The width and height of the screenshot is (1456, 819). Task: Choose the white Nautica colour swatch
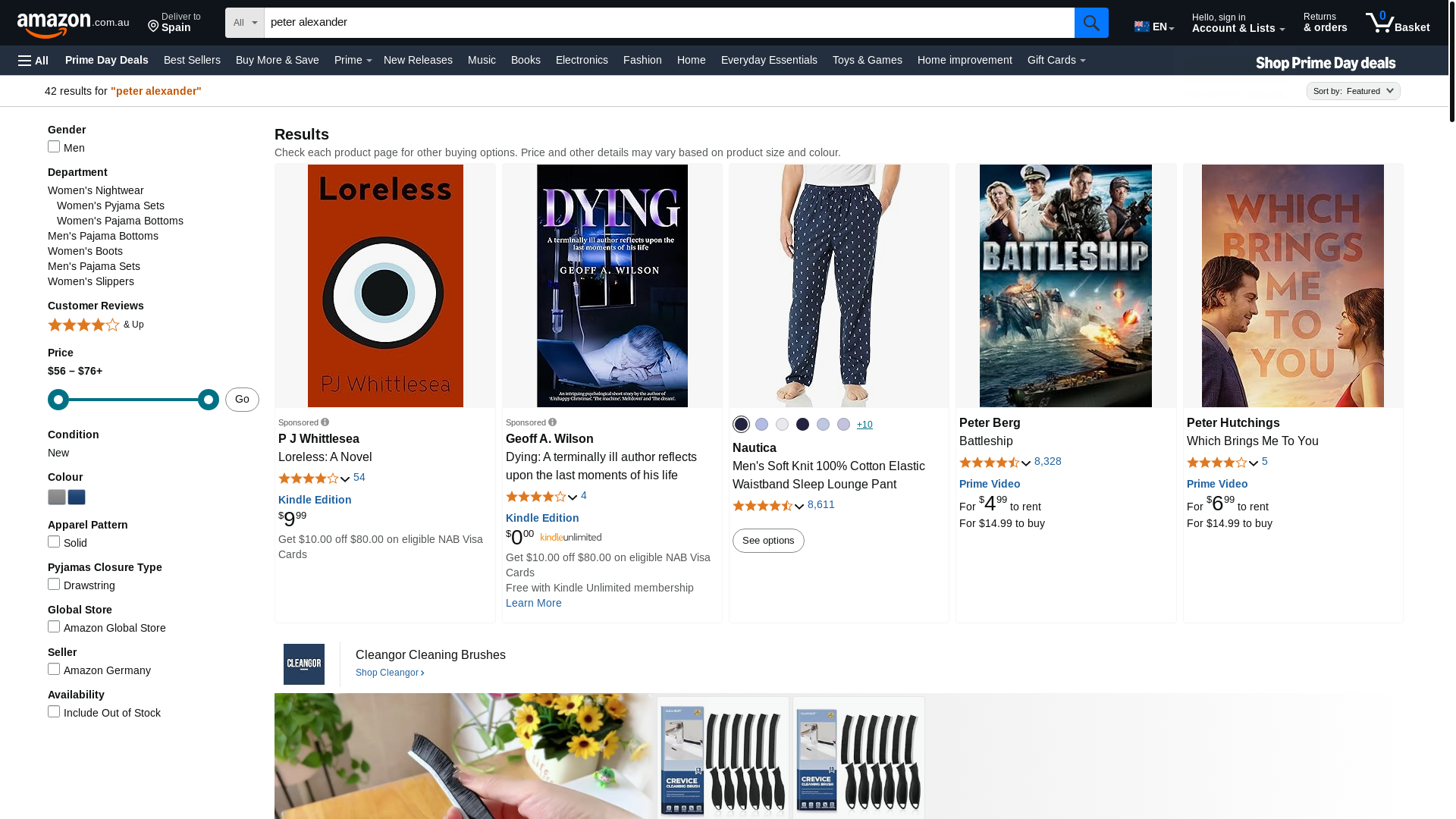[782, 425]
